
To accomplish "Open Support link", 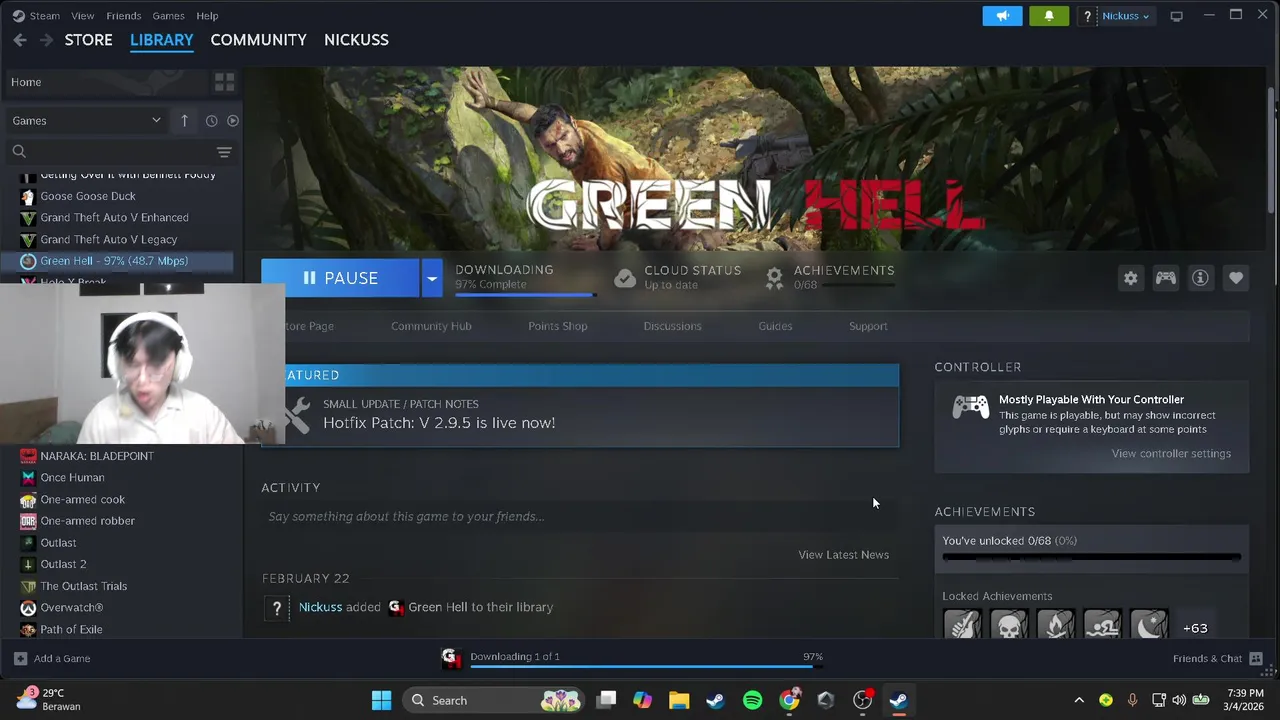I will point(868,326).
